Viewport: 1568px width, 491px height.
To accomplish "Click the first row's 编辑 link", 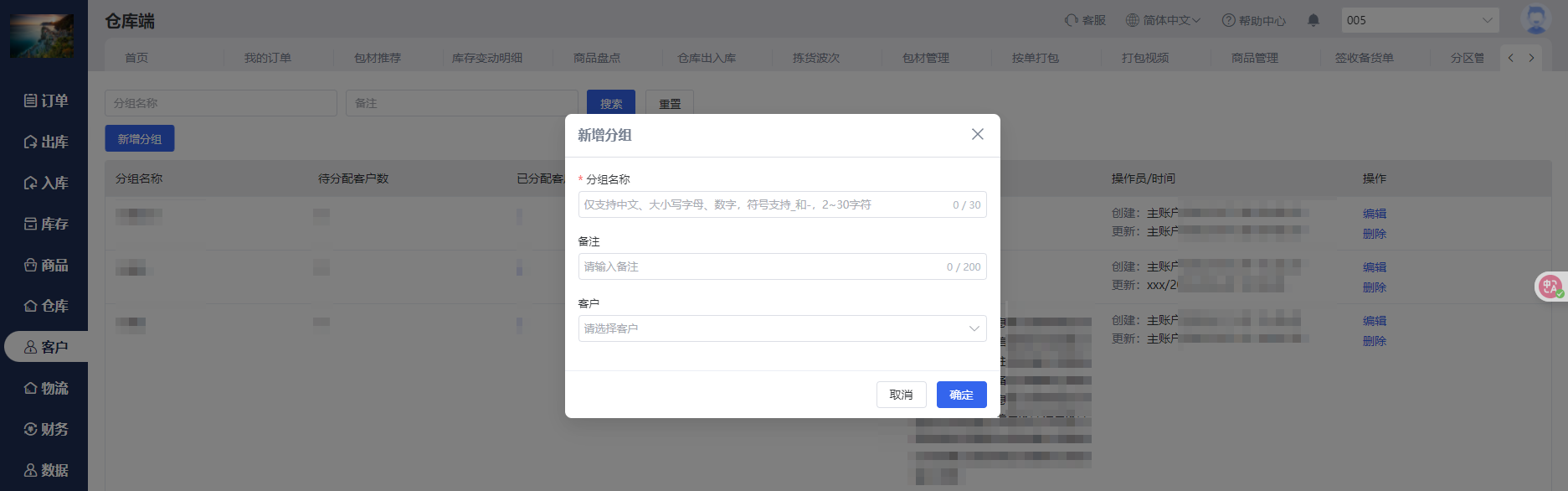I will [x=1374, y=214].
